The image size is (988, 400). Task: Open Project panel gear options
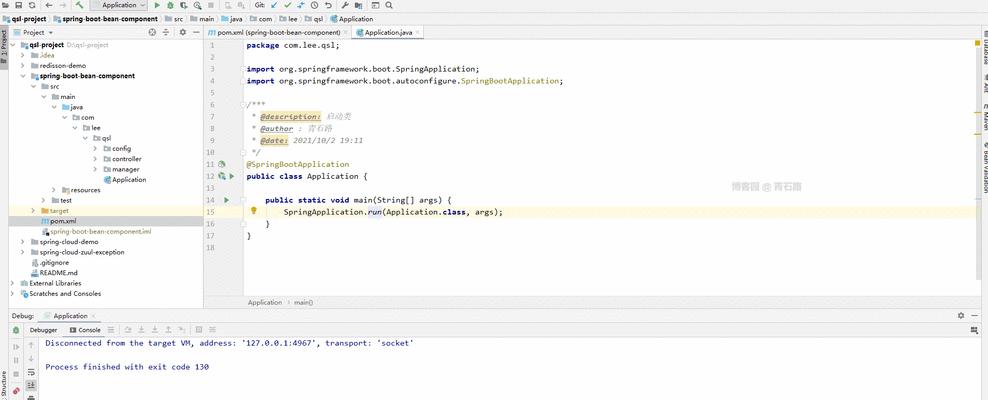pos(183,32)
